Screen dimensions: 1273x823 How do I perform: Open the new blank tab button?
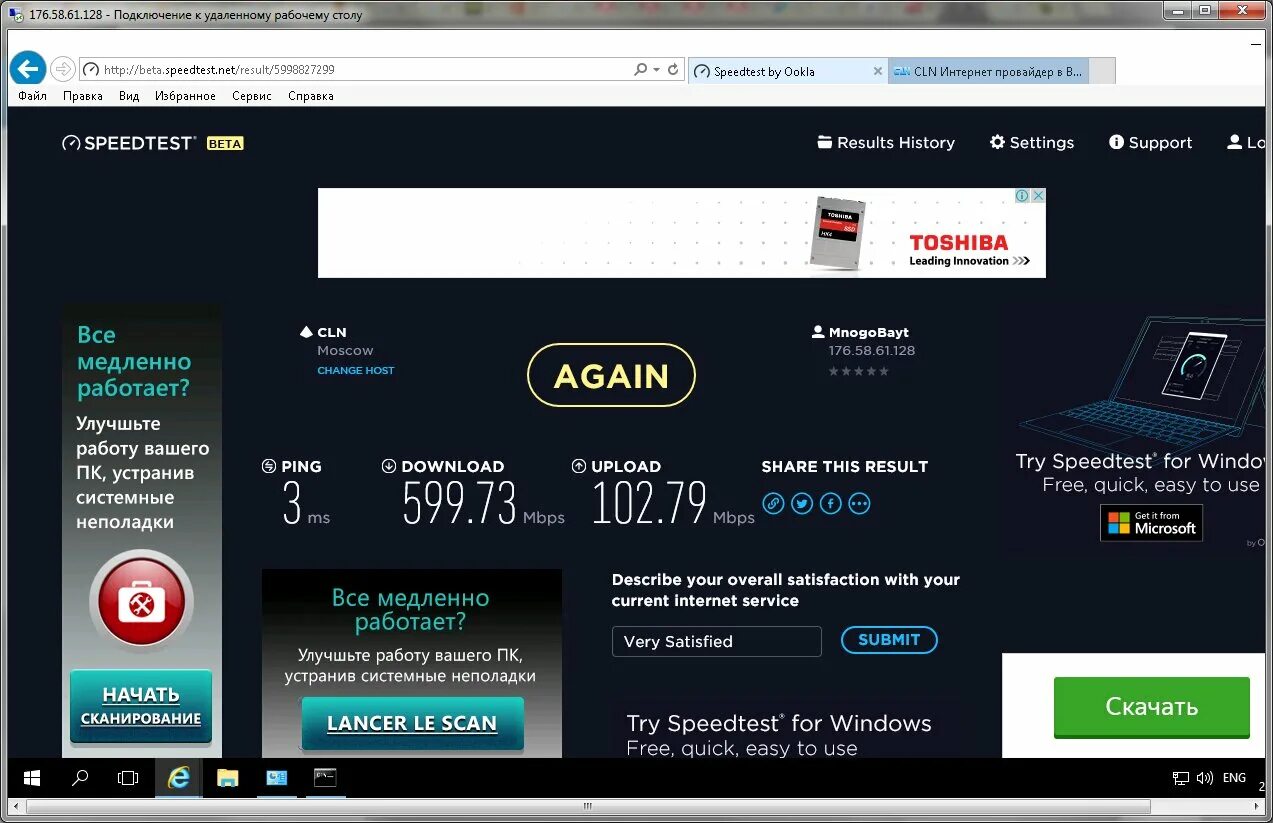1101,71
